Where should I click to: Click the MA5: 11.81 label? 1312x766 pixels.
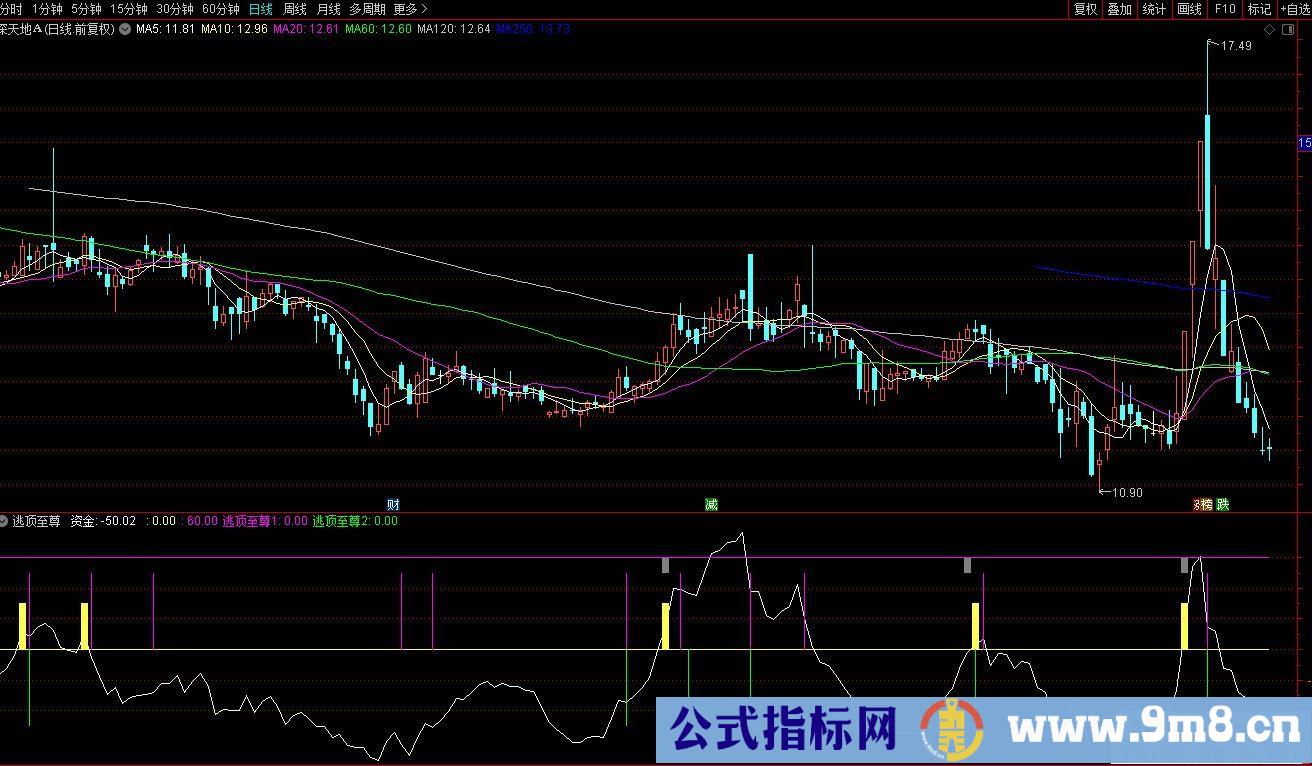(165, 29)
